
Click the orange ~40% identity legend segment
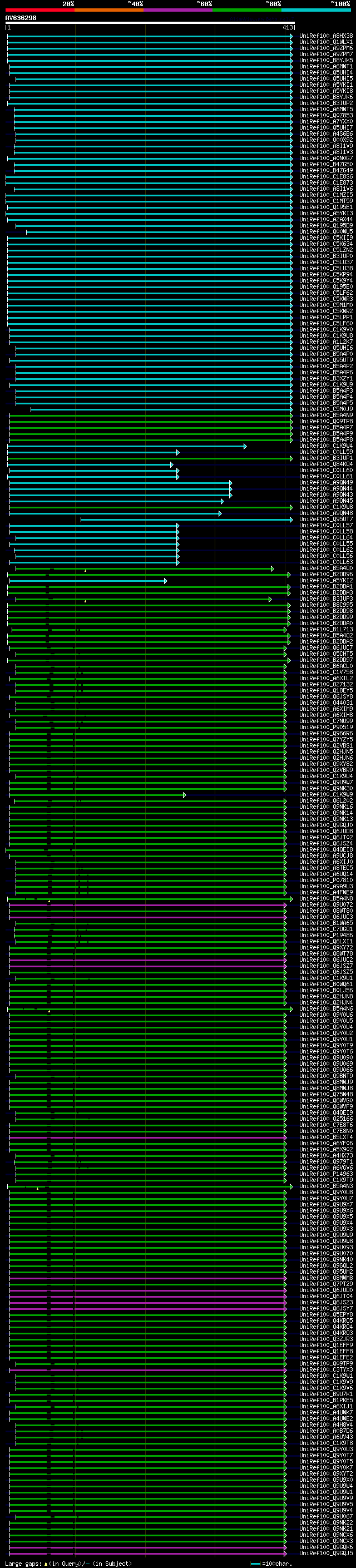click(x=109, y=11)
